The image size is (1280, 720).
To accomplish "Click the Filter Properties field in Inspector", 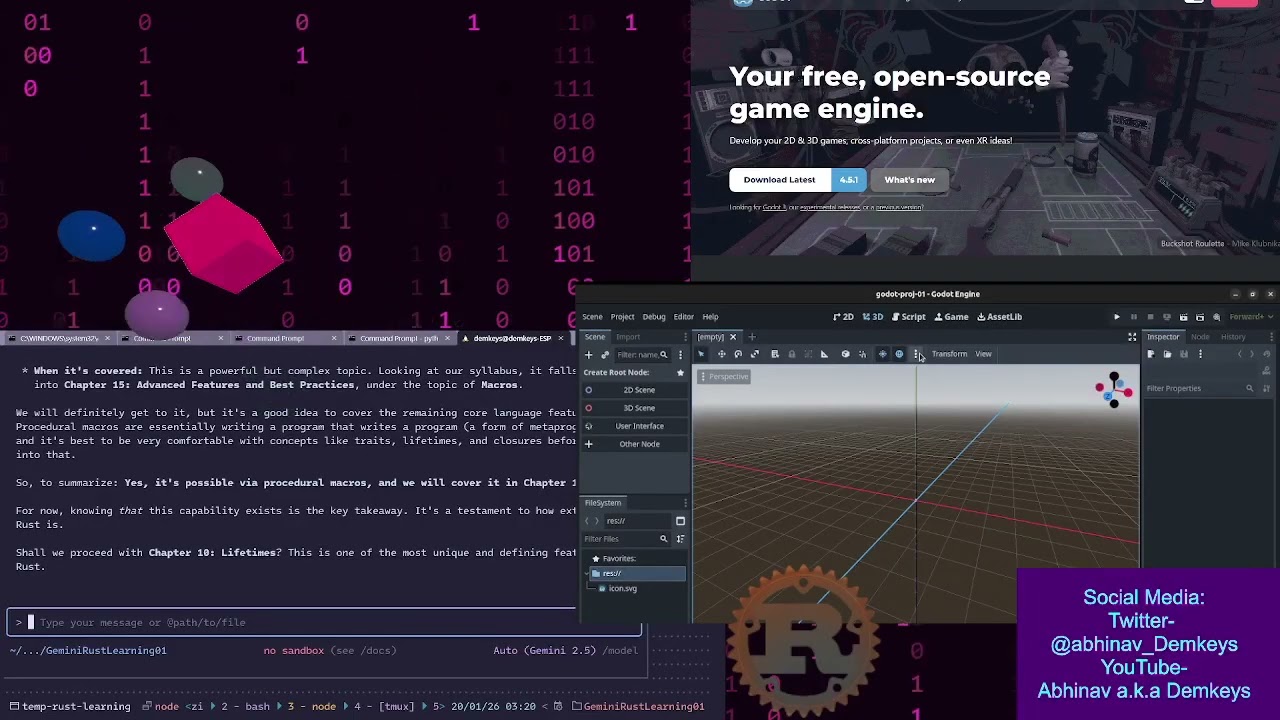I will (1200, 388).
